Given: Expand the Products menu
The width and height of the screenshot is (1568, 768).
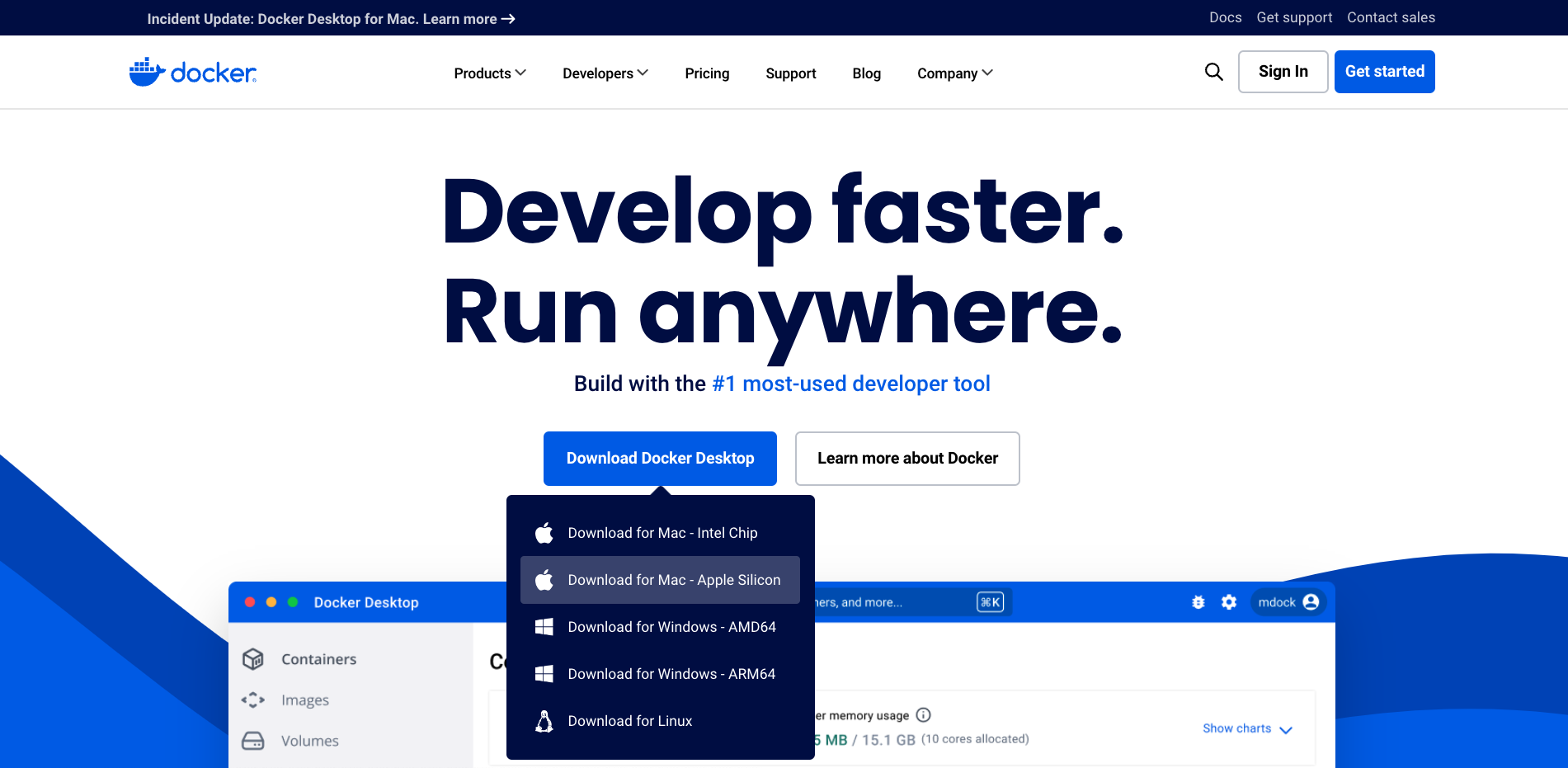Looking at the screenshot, I should pos(490,73).
